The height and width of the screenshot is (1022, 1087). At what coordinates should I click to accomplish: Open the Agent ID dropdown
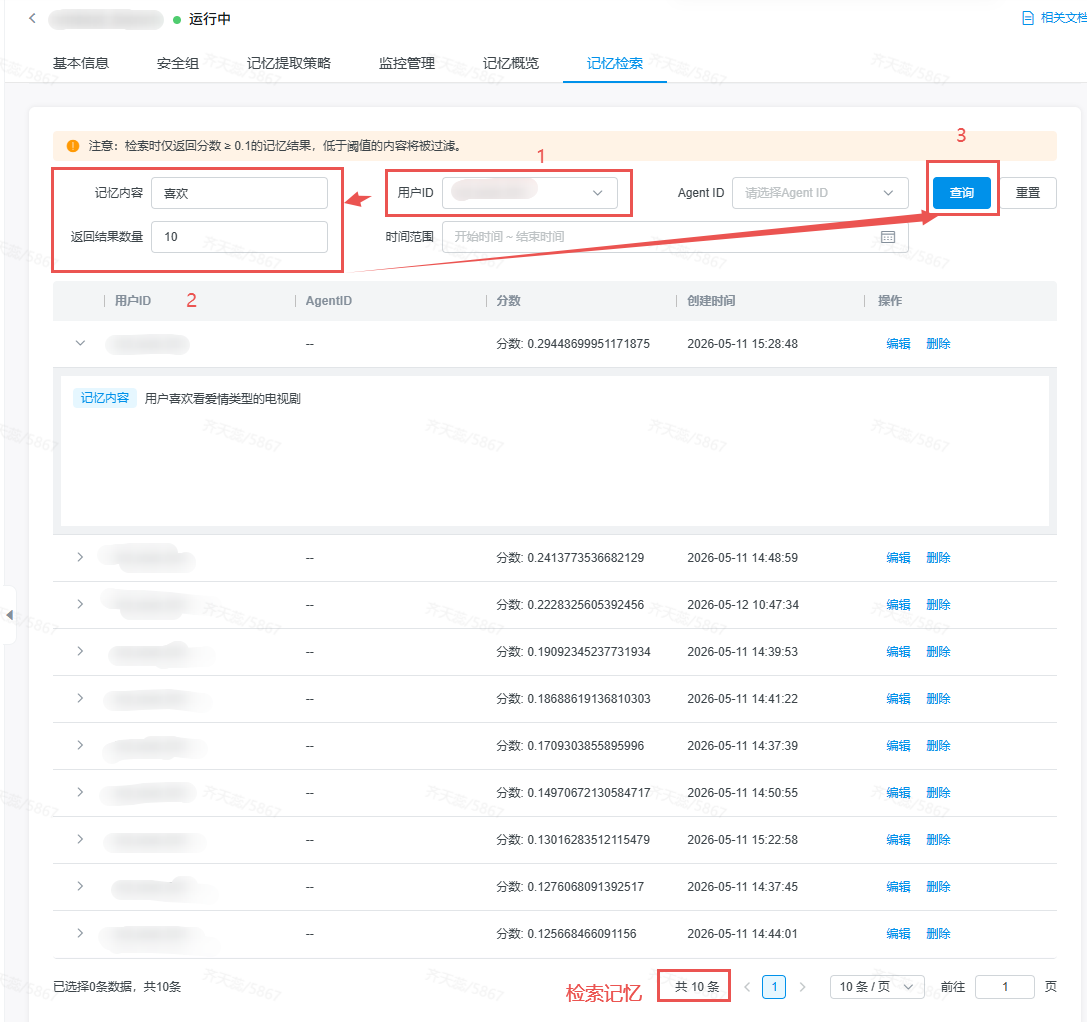coord(820,193)
